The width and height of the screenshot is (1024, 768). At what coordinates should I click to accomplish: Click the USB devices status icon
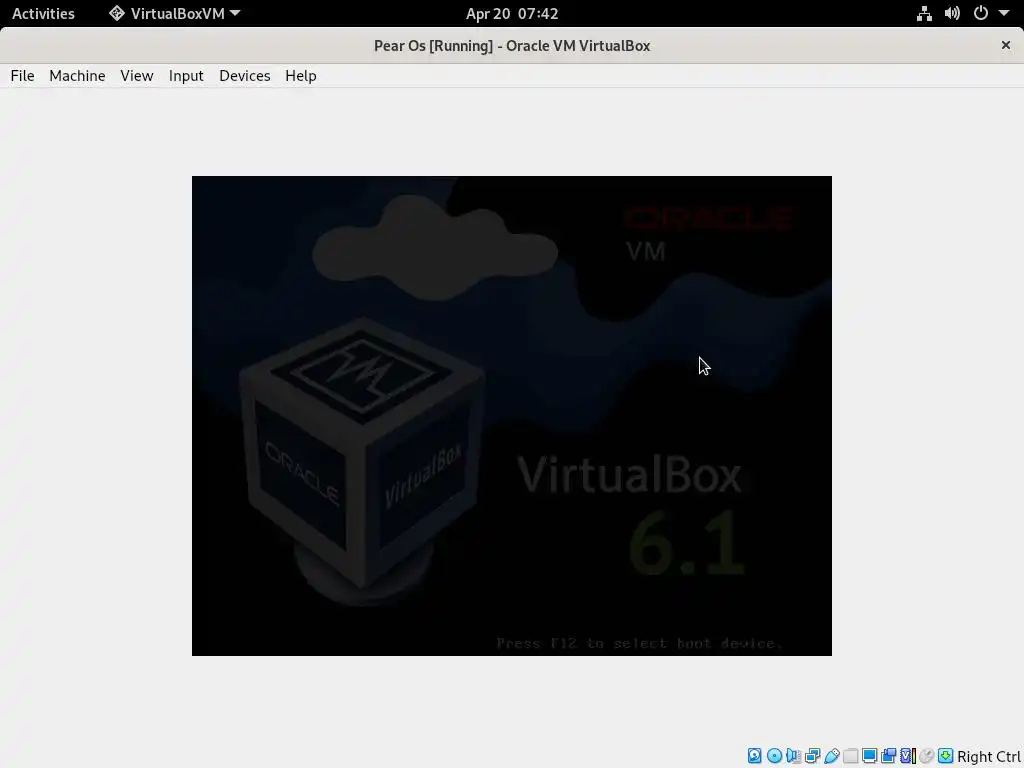832,756
